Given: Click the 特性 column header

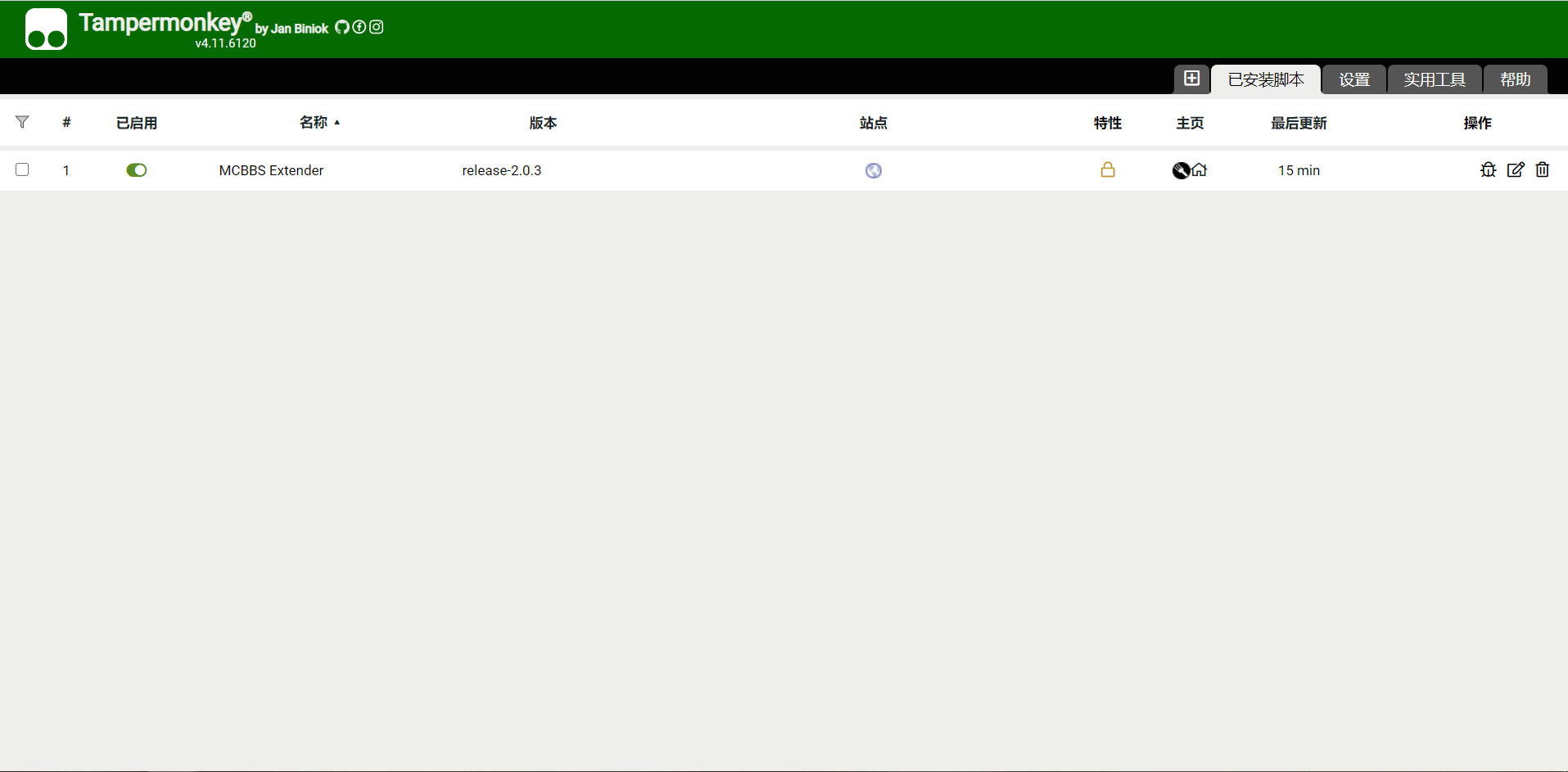Looking at the screenshot, I should click(1108, 123).
